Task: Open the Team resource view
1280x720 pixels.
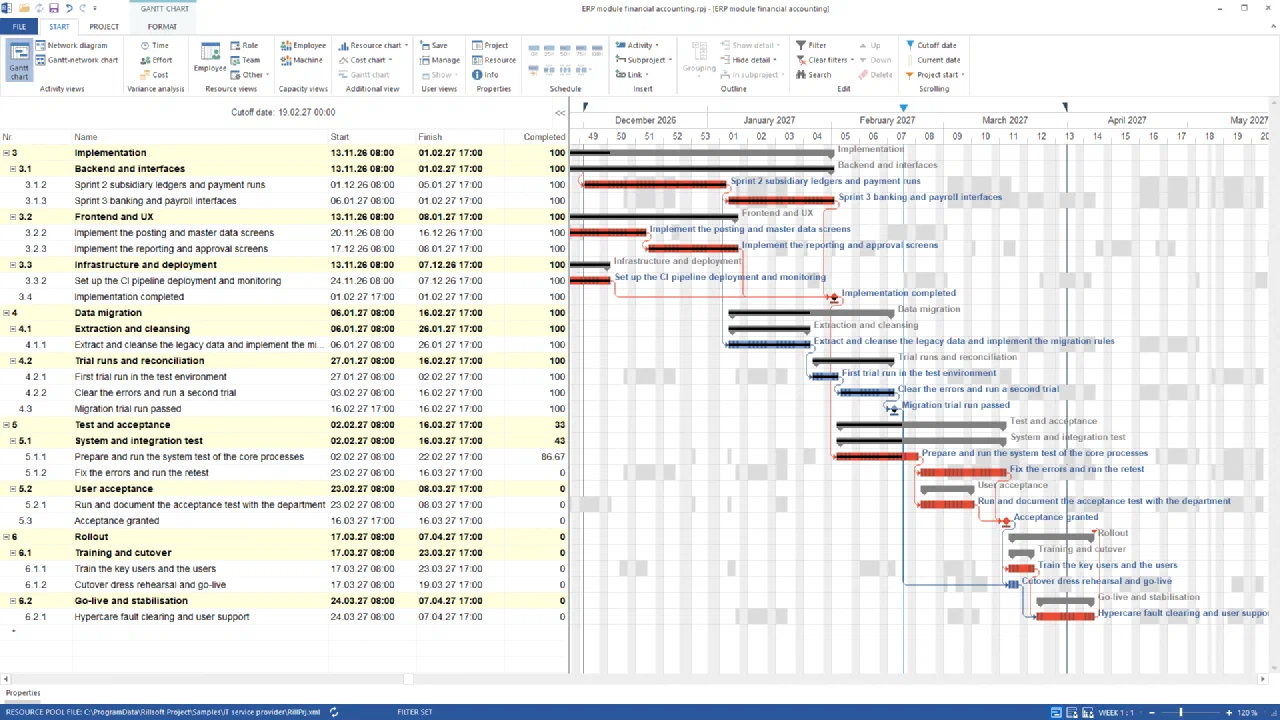Action: pyautogui.click(x=245, y=60)
